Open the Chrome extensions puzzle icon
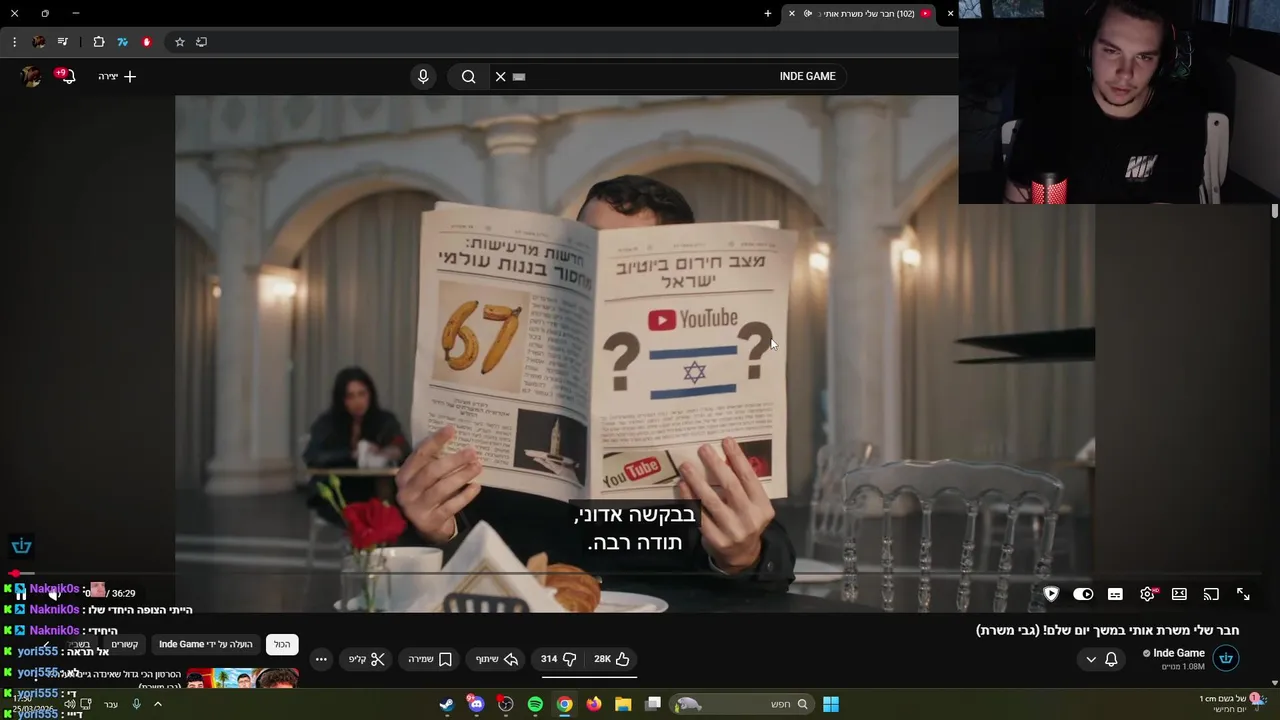Screen dimensions: 1280x720 (x=99, y=42)
